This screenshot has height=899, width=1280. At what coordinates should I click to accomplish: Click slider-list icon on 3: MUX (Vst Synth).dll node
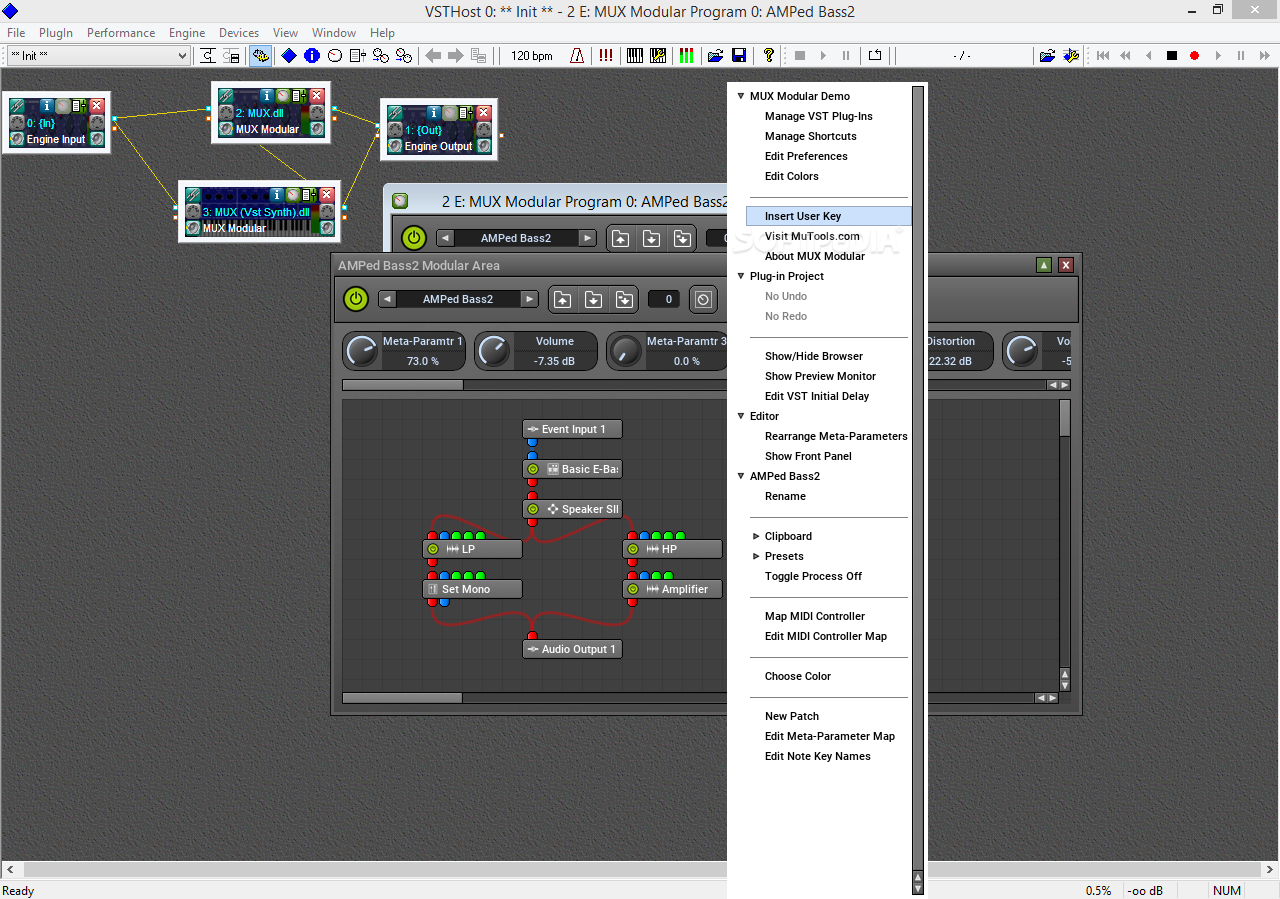(308, 195)
